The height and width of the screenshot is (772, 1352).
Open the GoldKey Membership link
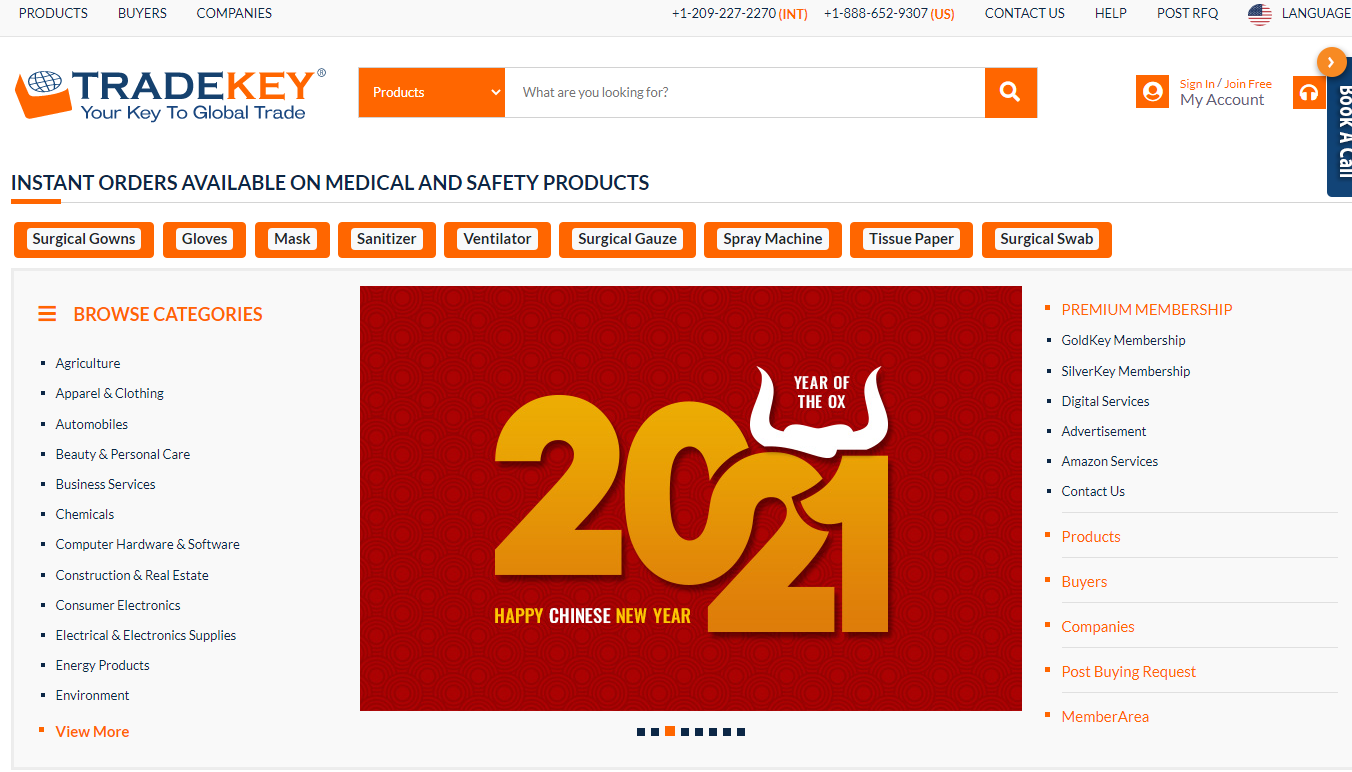(1123, 340)
